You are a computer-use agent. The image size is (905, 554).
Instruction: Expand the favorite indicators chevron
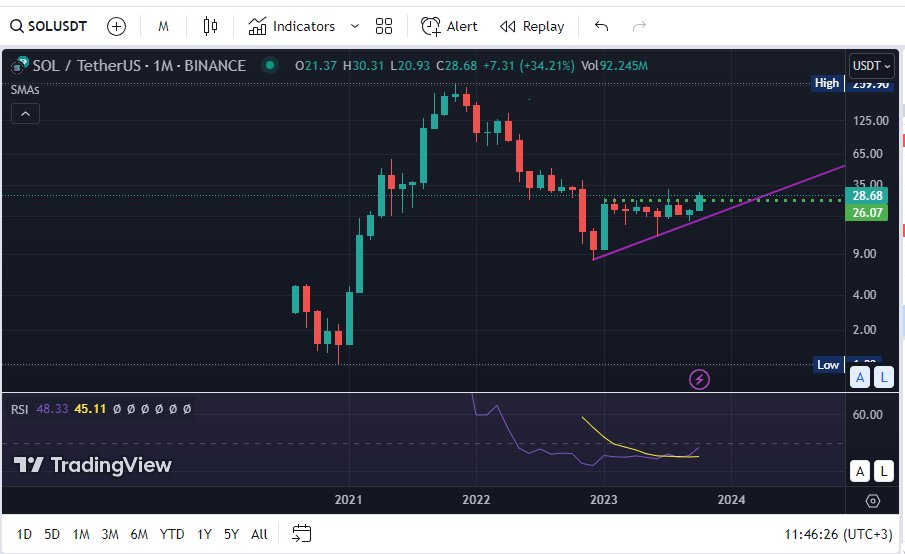point(355,26)
